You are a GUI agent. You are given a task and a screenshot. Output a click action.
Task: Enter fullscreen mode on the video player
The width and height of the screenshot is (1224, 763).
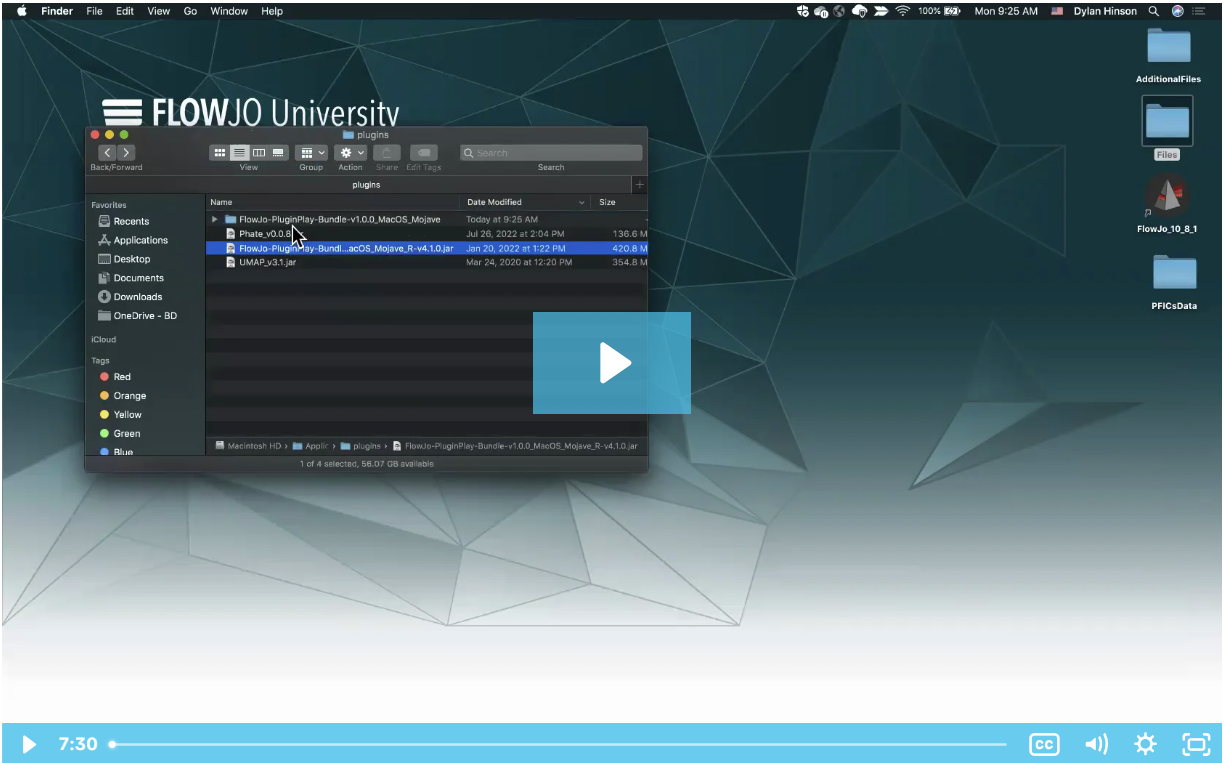[x=1196, y=744]
